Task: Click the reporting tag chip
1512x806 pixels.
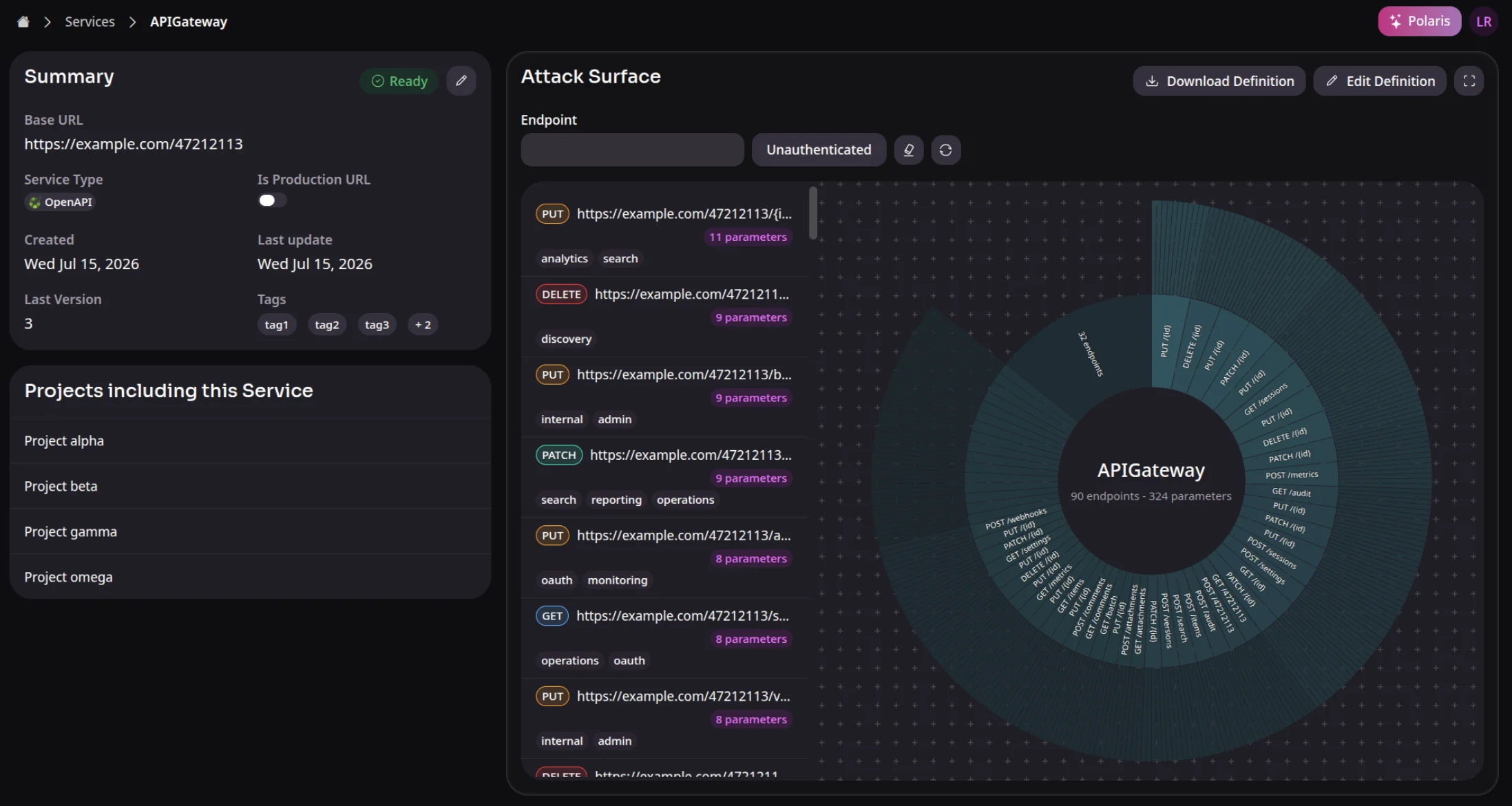Action: click(x=616, y=500)
